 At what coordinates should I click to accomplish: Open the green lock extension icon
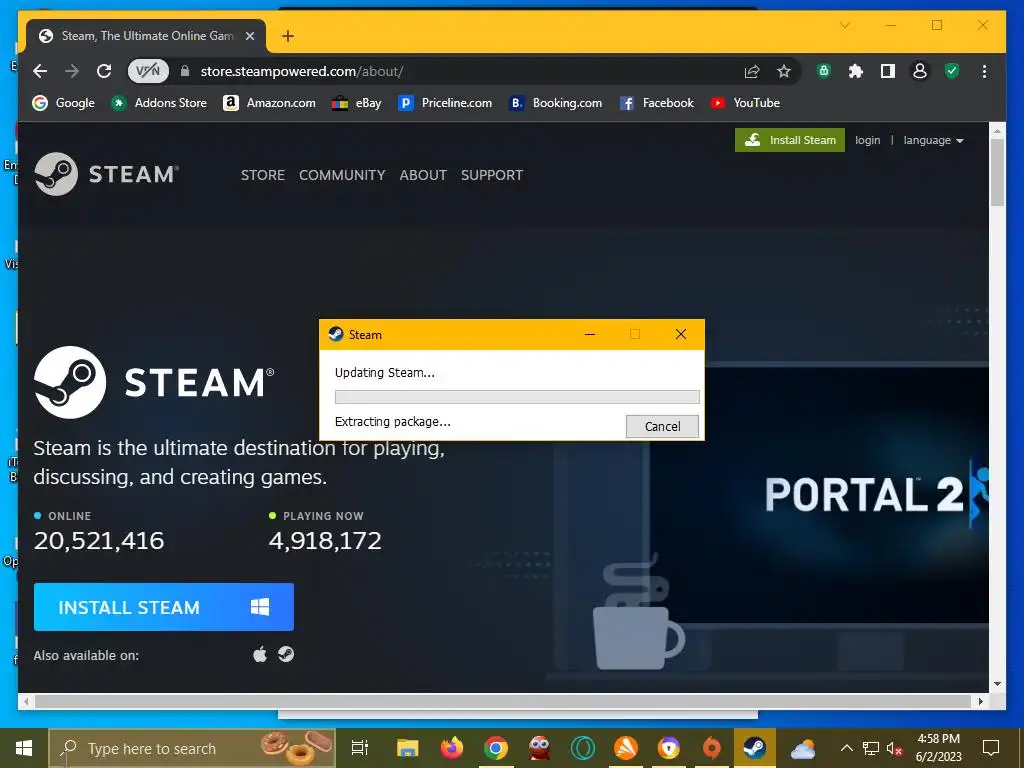click(824, 71)
